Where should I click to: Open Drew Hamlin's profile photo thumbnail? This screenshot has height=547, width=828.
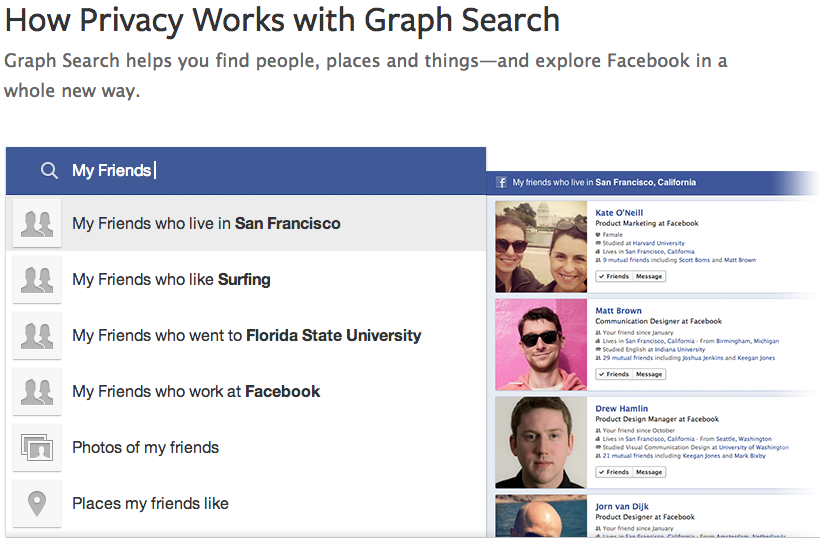click(541, 442)
